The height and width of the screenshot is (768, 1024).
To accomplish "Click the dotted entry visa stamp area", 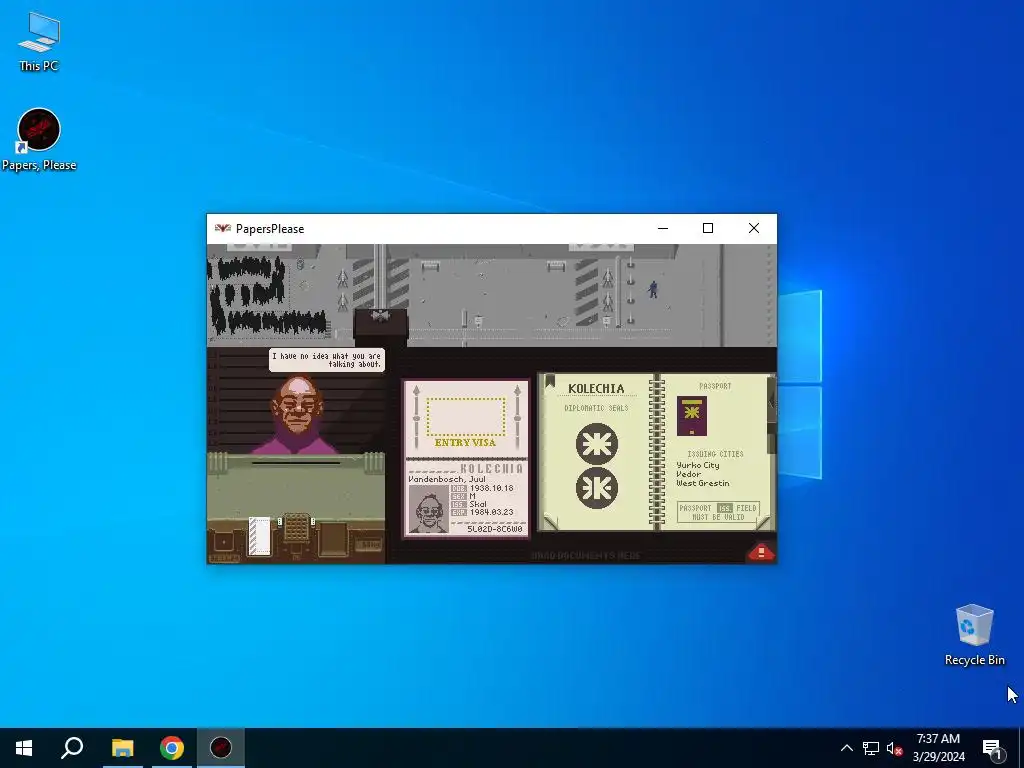I will 466,416.
